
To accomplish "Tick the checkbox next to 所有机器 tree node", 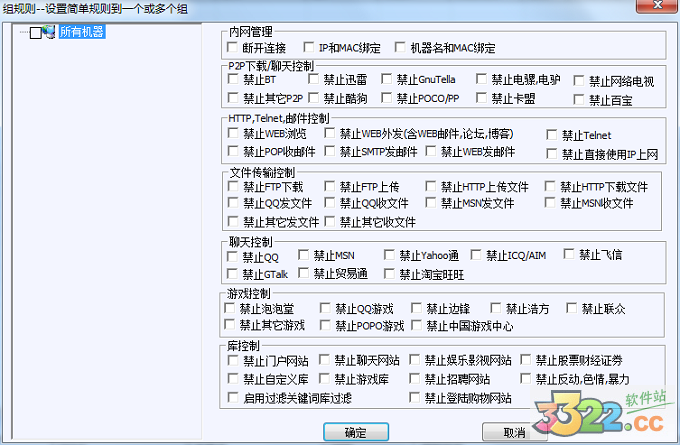I will pyautogui.click(x=36, y=33).
